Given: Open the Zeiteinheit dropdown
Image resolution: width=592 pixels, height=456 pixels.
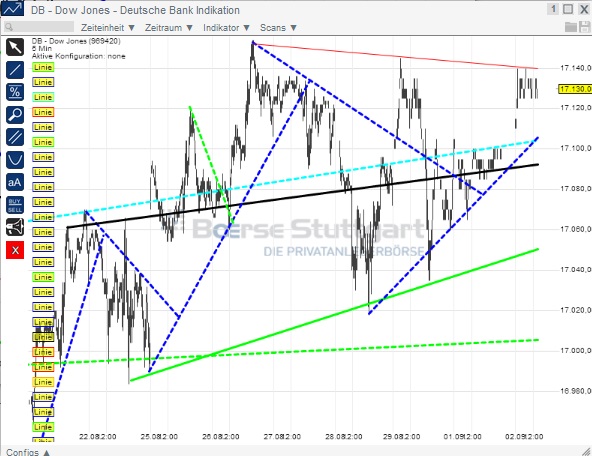Looking at the screenshot, I should pos(108,28).
